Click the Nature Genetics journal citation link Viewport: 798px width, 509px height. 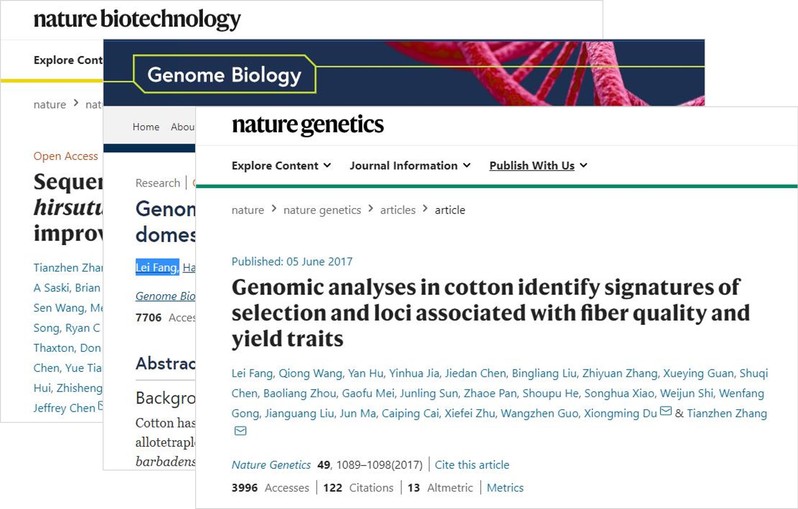click(271, 465)
